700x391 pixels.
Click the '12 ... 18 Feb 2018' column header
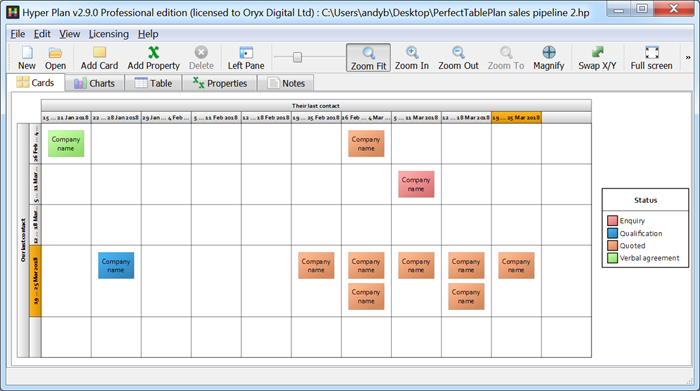266,118
